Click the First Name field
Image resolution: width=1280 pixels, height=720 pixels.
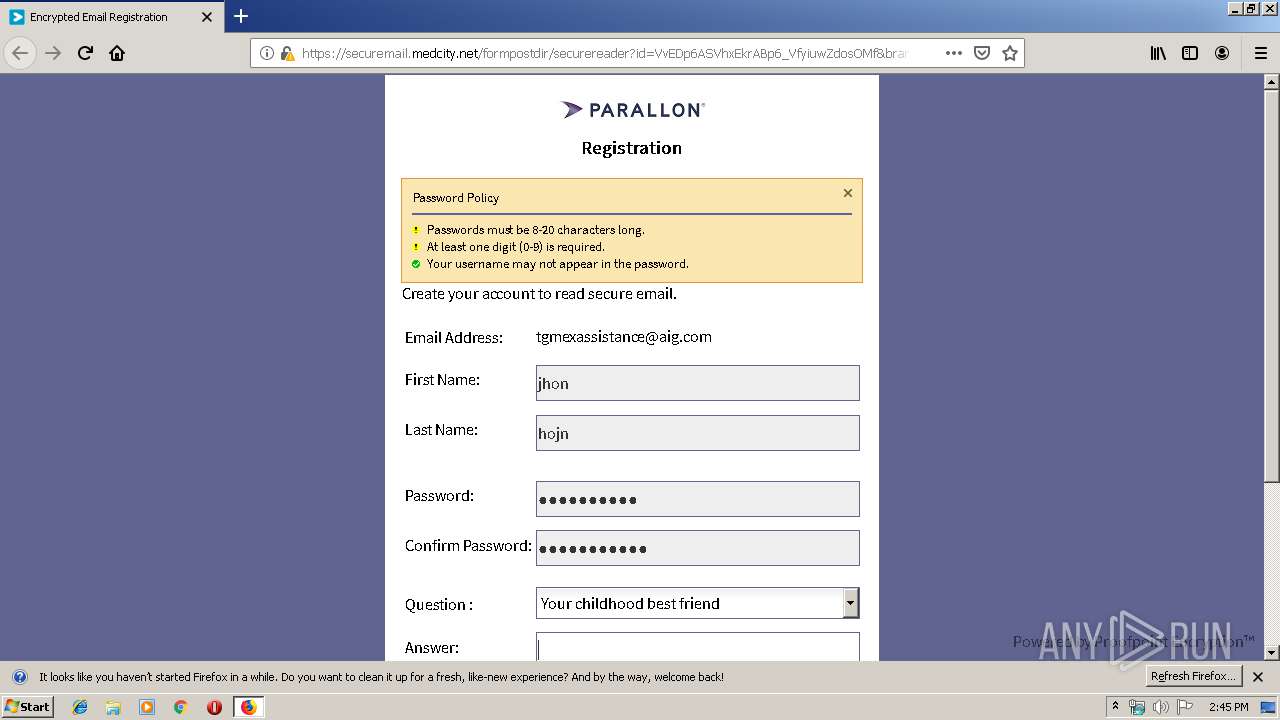(697, 383)
